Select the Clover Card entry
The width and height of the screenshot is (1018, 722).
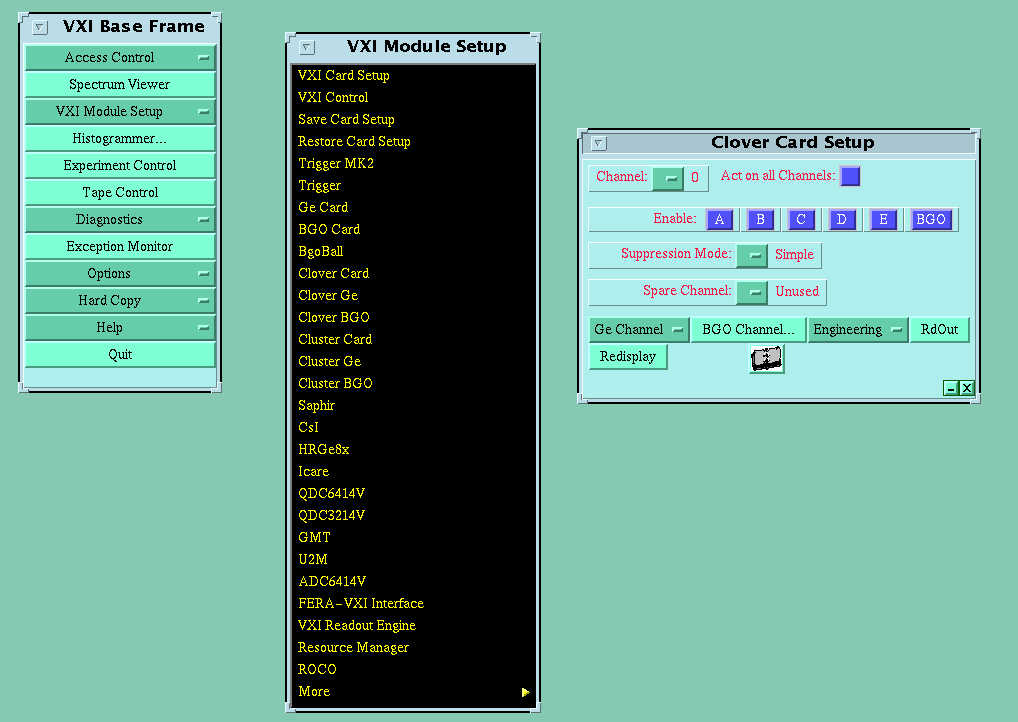[x=413, y=273]
